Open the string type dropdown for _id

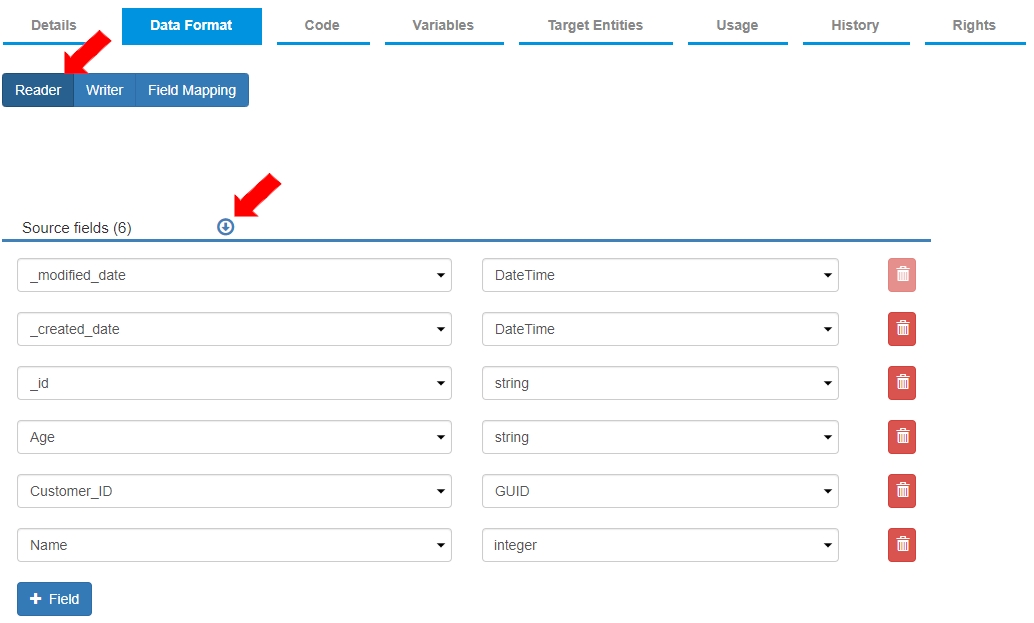point(660,383)
